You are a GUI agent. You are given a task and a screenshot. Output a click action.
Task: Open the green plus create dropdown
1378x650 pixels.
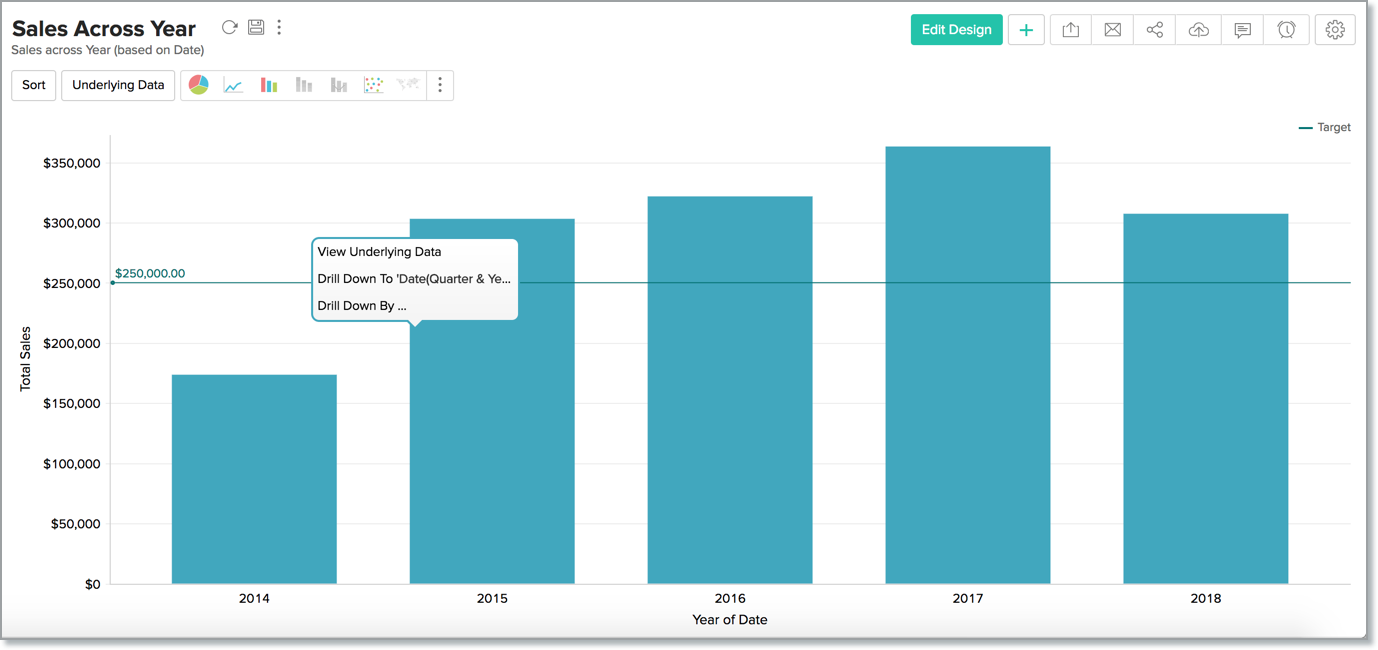pos(1026,30)
